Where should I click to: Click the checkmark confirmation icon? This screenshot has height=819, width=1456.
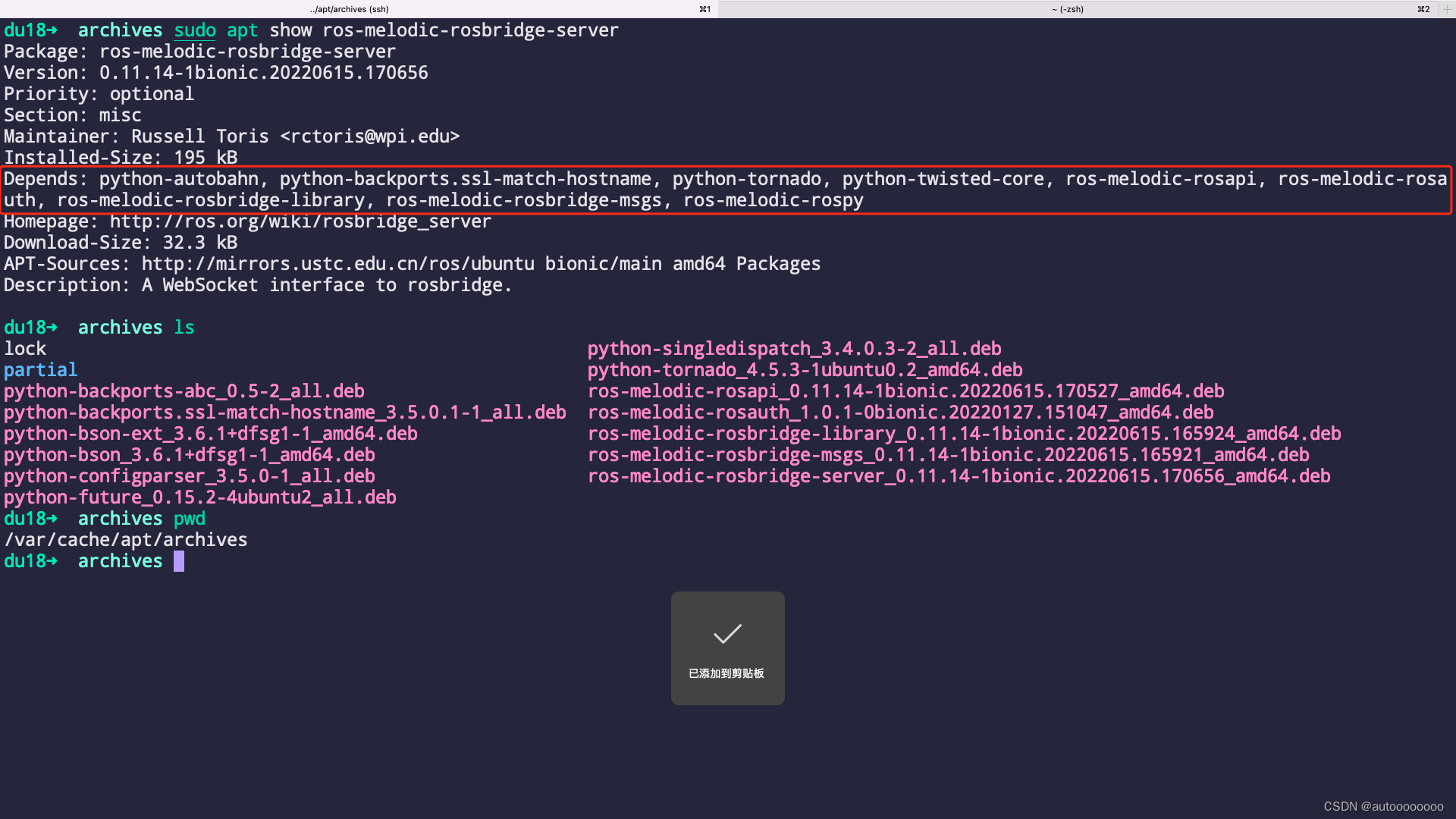pyautogui.click(x=727, y=633)
